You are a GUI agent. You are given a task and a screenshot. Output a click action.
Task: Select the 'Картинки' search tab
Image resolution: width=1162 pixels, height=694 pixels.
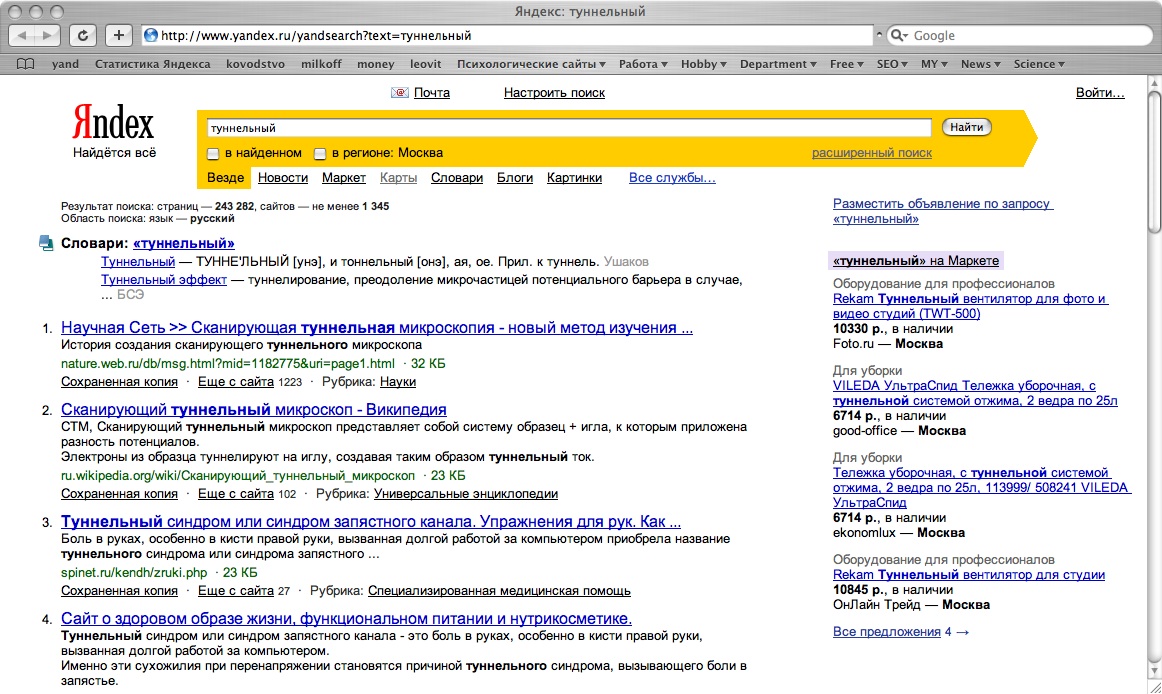(574, 178)
